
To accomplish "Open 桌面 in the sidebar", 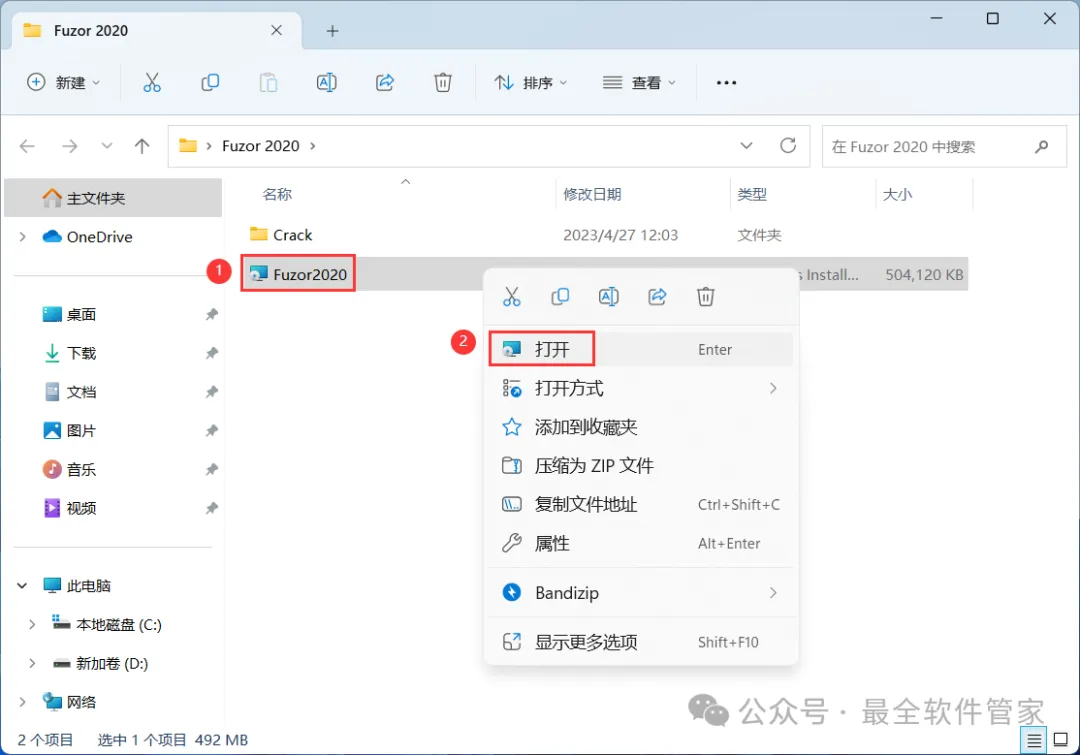I will point(81,314).
